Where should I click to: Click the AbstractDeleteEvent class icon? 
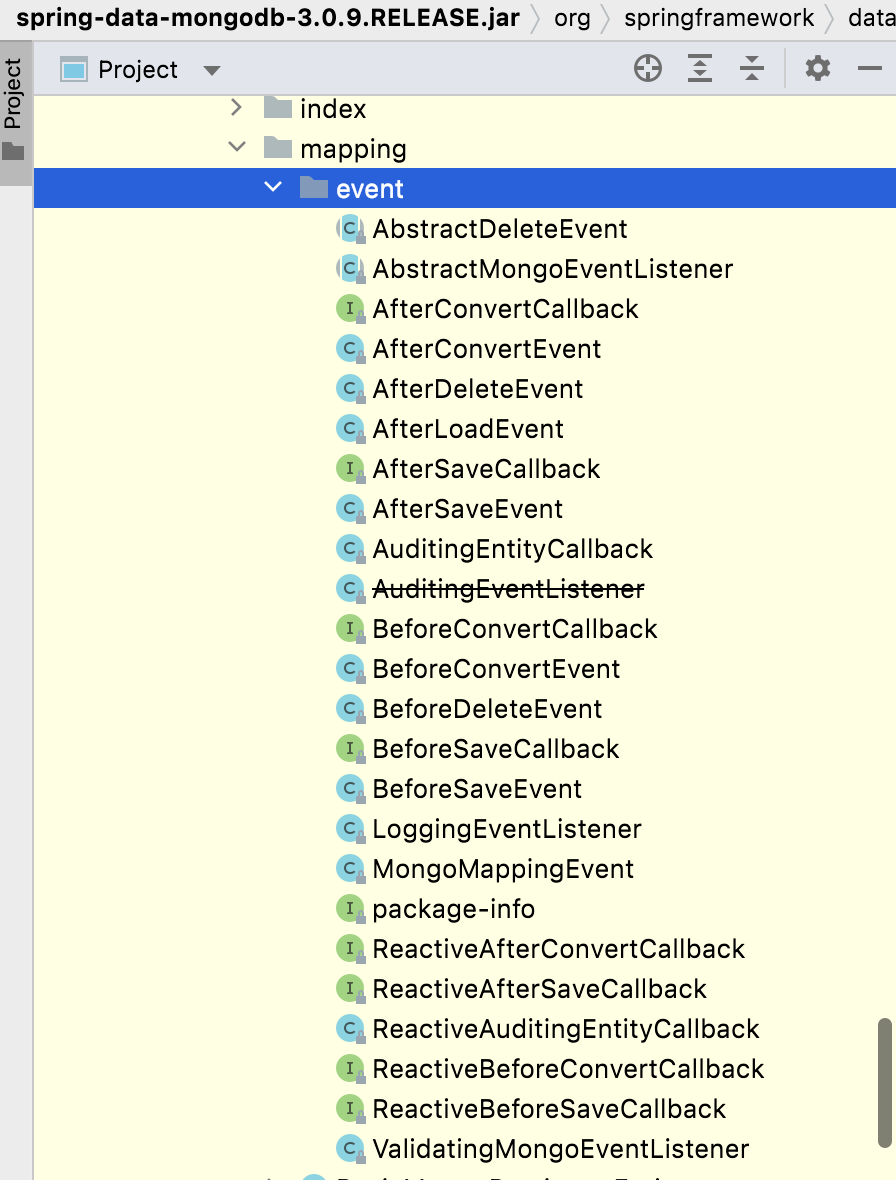[x=350, y=229]
